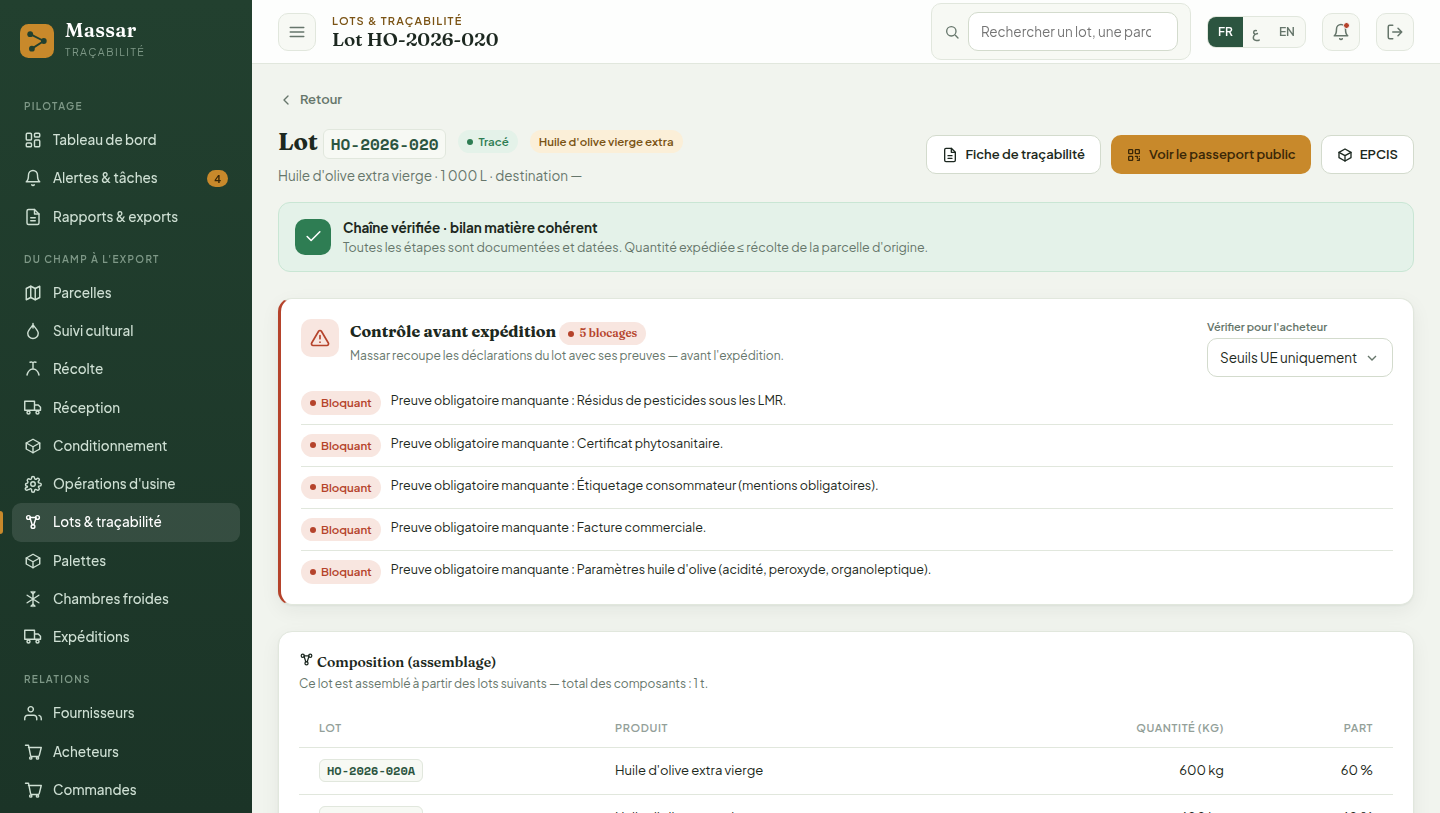
Task: Navigate to Chambres froides
Action: pyautogui.click(x=126, y=599)
